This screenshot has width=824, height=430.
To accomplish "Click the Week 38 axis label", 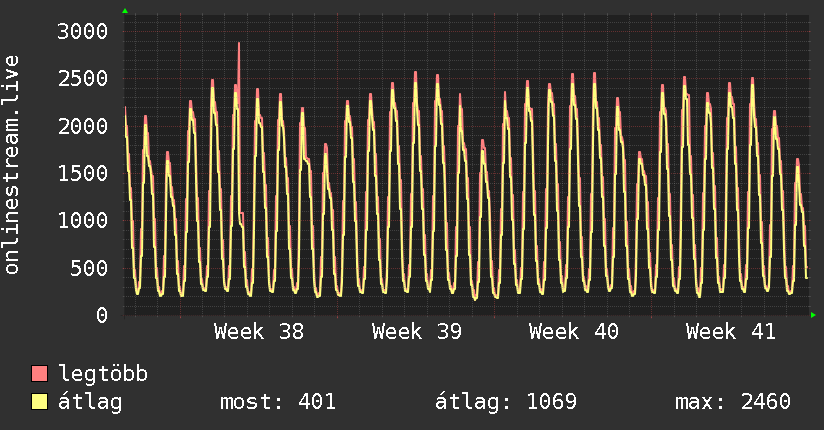I will coord(259,332).
